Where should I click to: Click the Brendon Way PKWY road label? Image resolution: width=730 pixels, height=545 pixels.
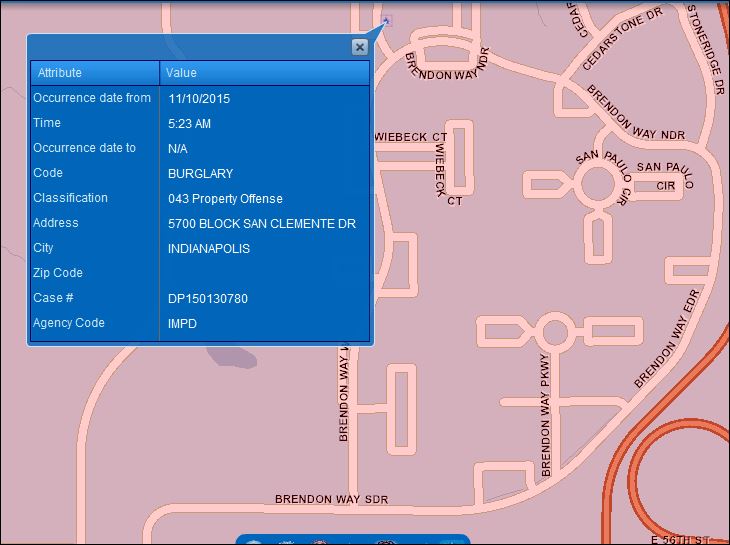(546, 414)
